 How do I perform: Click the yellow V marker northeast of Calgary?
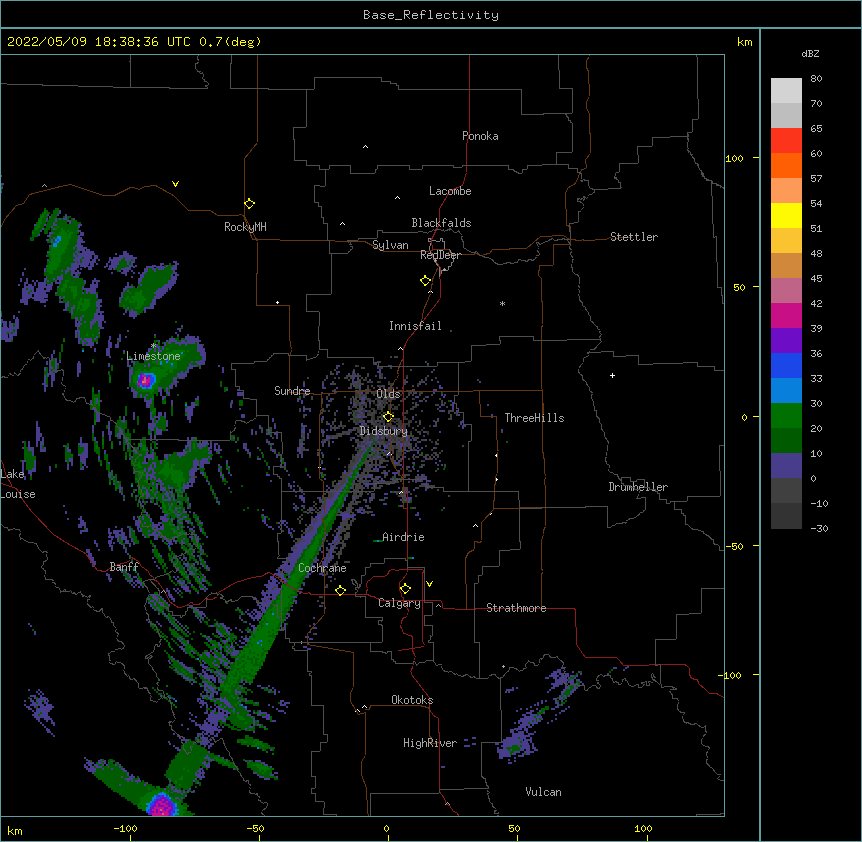click(x=429, y=584)
